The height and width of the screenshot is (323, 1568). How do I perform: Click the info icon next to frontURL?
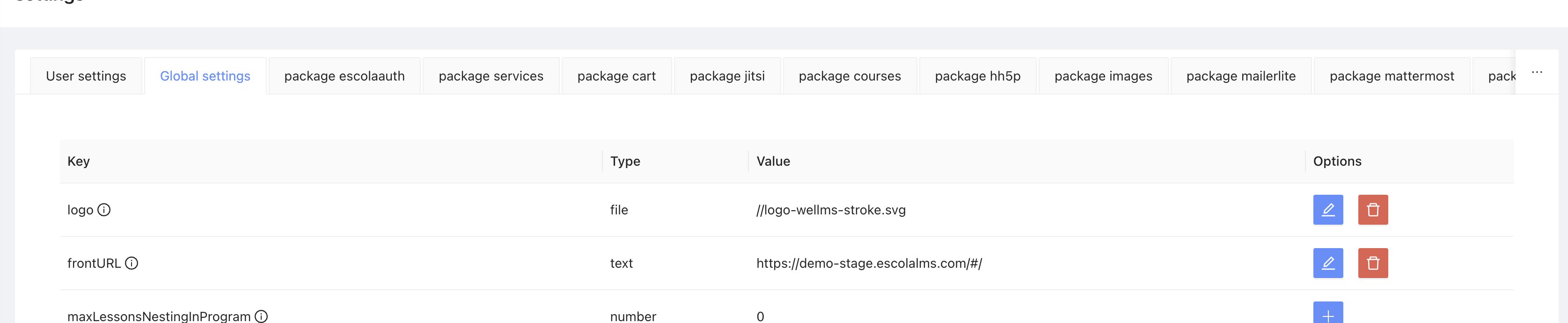(x=132, y=264)
